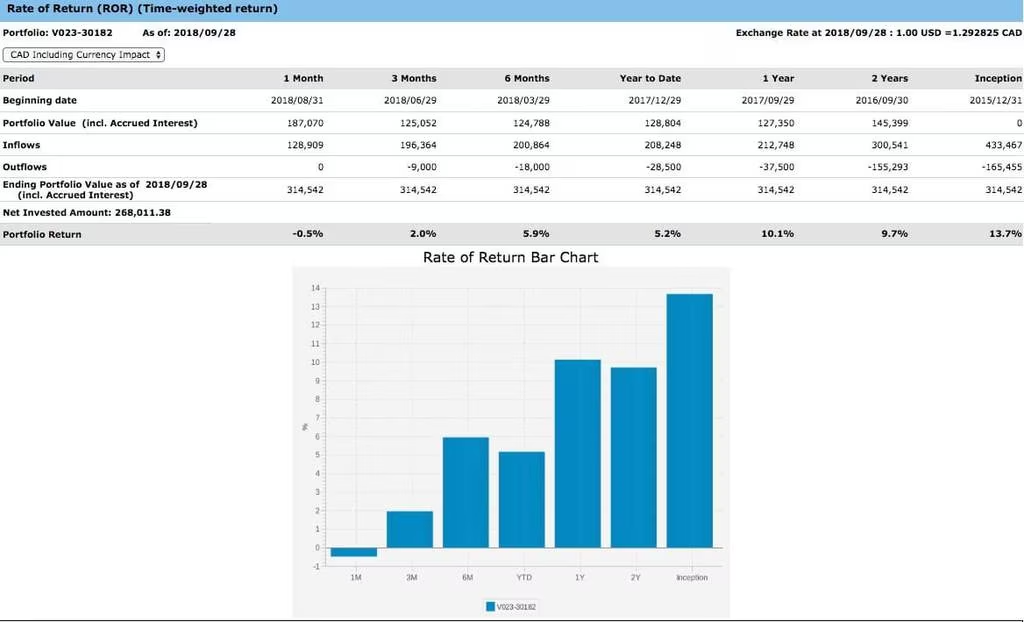
Task: Select the Rate of Return (ROR) title bar
Action: (x=142, y=9)
